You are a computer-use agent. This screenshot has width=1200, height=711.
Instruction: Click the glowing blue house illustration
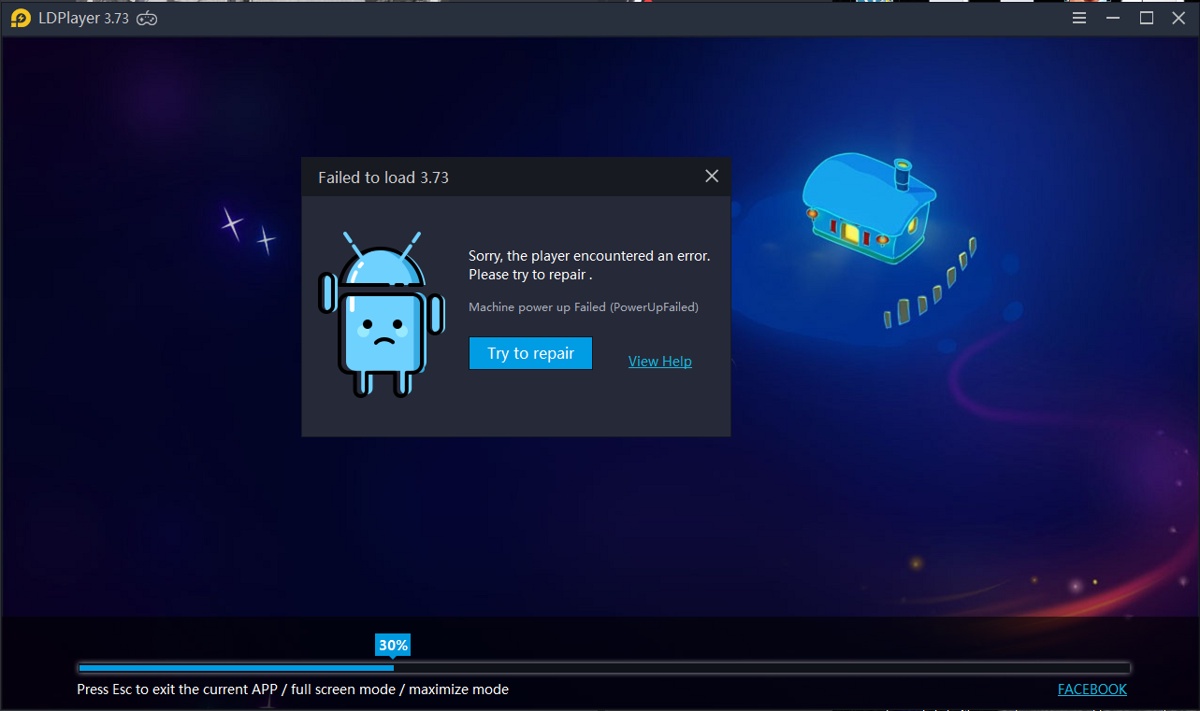[x=868, y=208]
